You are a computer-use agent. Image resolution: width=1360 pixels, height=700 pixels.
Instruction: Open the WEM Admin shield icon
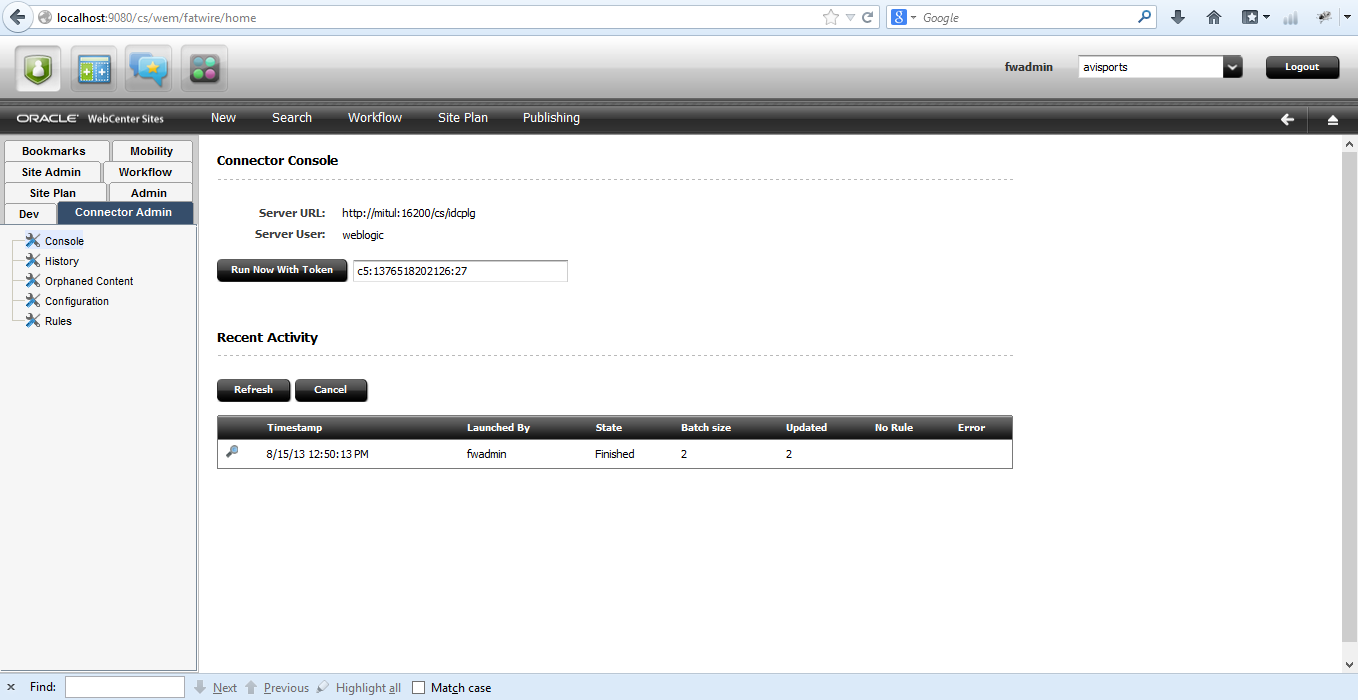(x=37, y=67)
